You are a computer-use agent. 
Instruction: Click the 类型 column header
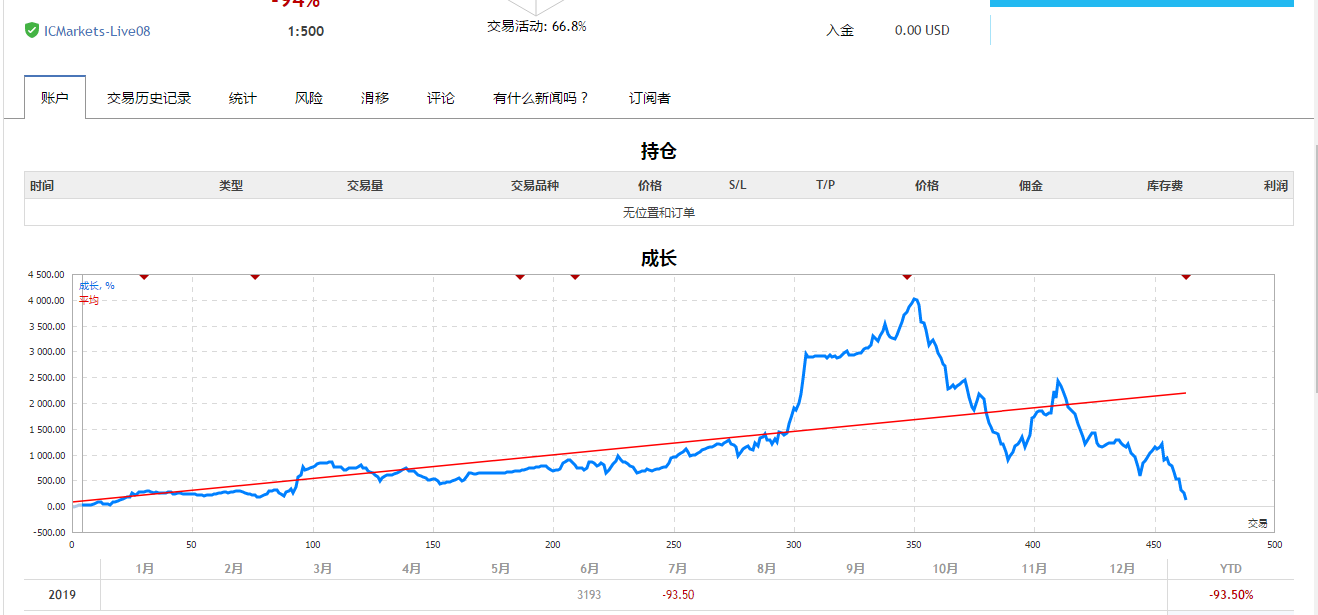[231, 186]
